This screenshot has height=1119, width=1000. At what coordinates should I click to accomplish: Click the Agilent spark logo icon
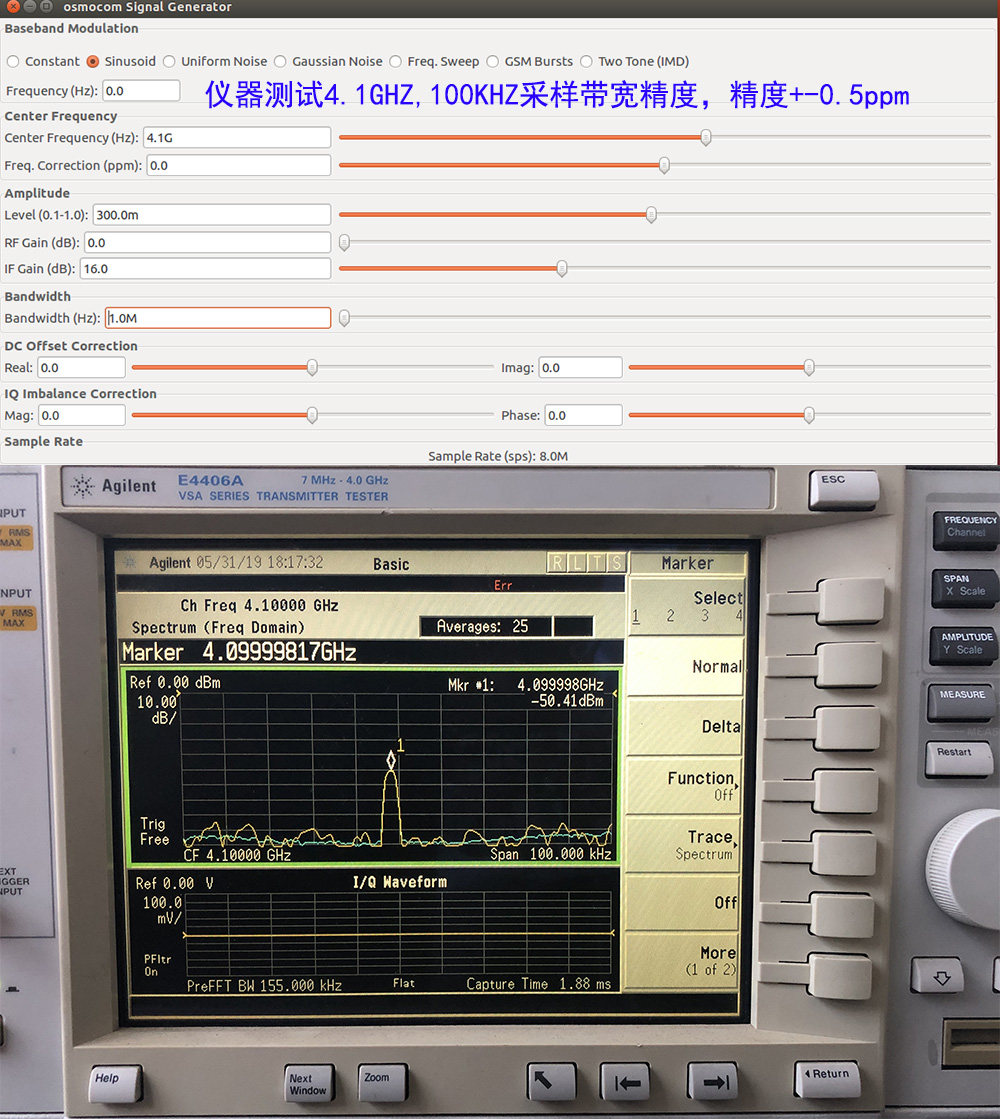(83, 486)
